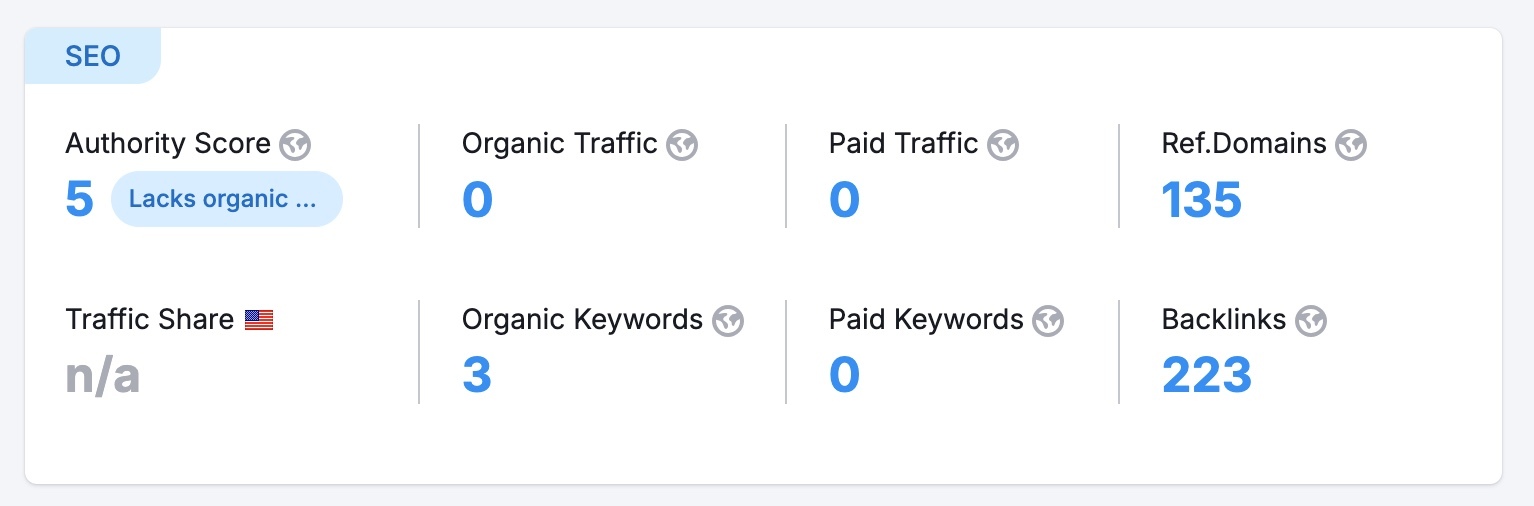
Task: Click the globe icon beside Organic Keywords
Action: pyautogui.click(x=728, y=321)
